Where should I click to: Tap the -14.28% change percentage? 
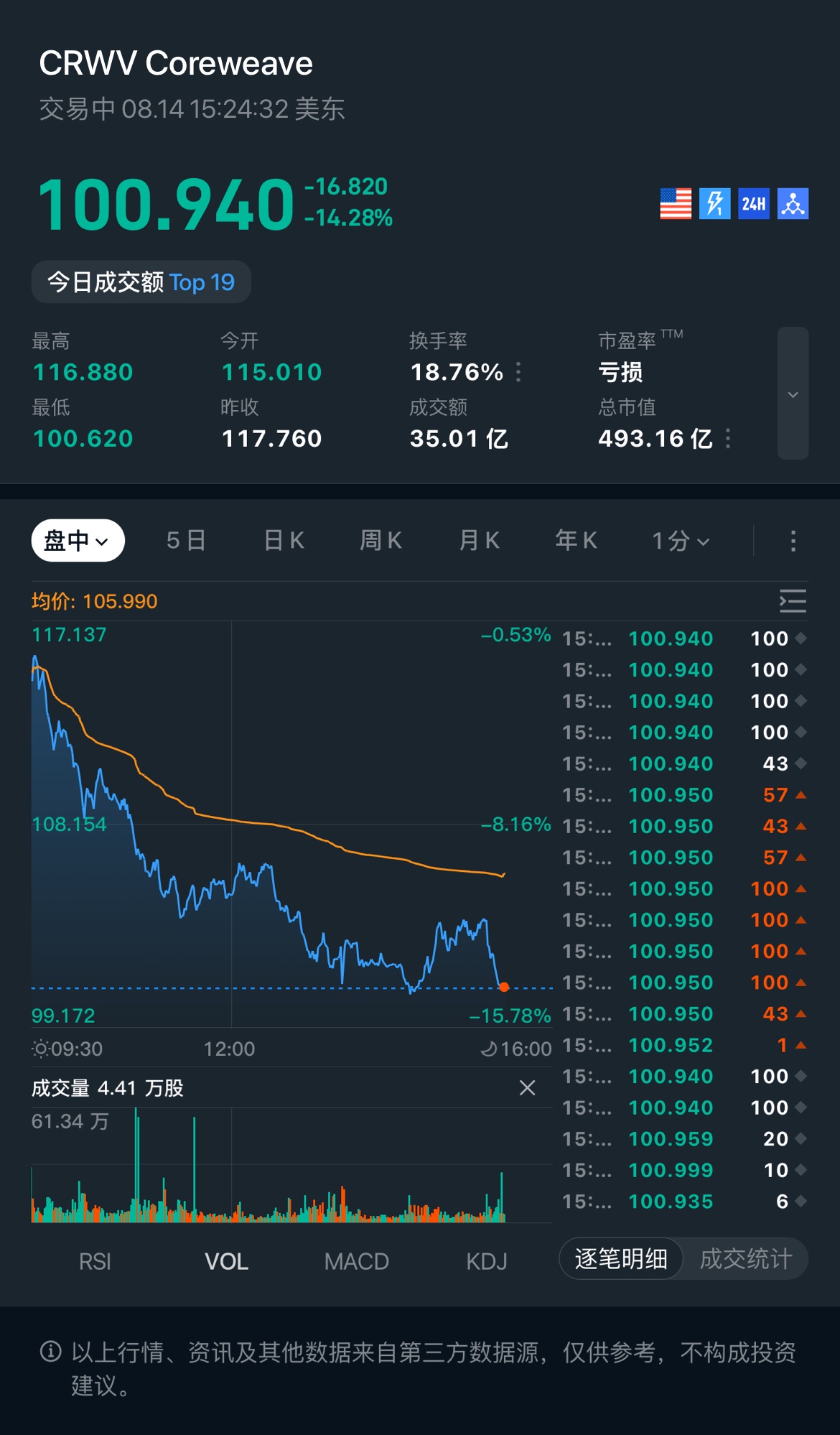[348, 218]
